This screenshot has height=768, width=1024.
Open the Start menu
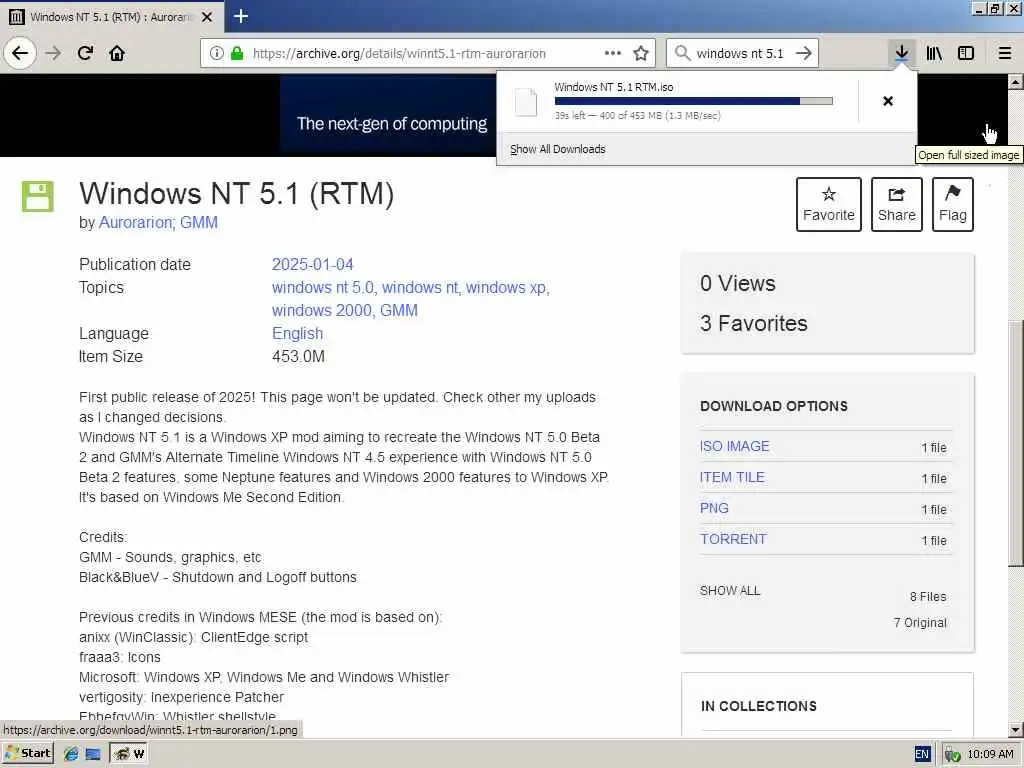pyautogui.click(x=27, y=754)
